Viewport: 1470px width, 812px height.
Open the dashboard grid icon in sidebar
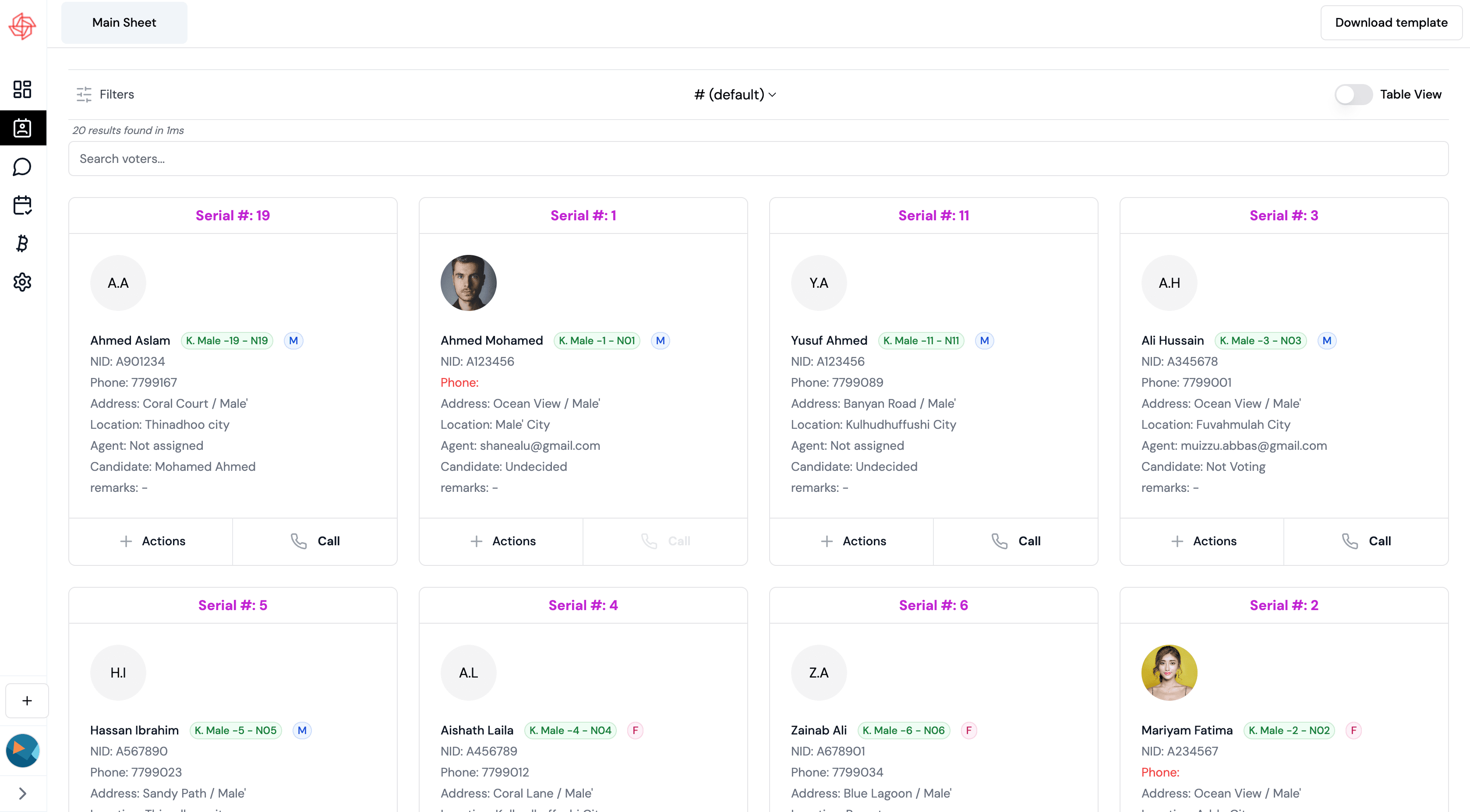tap(22, 89)
